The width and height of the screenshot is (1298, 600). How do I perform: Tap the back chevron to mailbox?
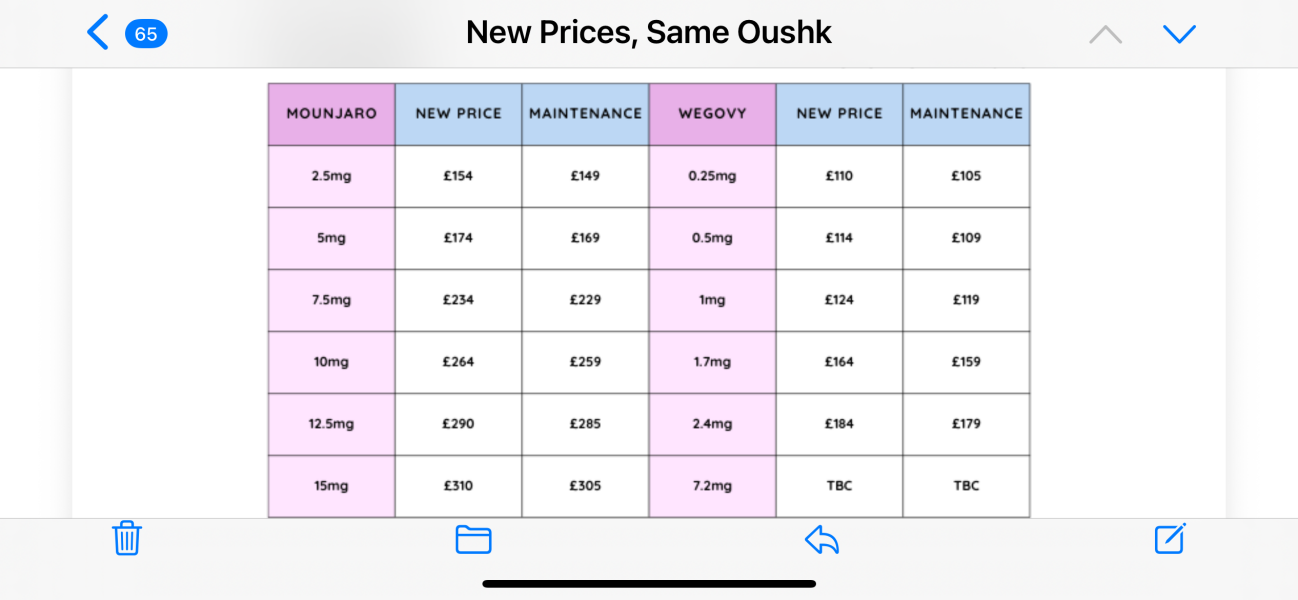(98, 33)
